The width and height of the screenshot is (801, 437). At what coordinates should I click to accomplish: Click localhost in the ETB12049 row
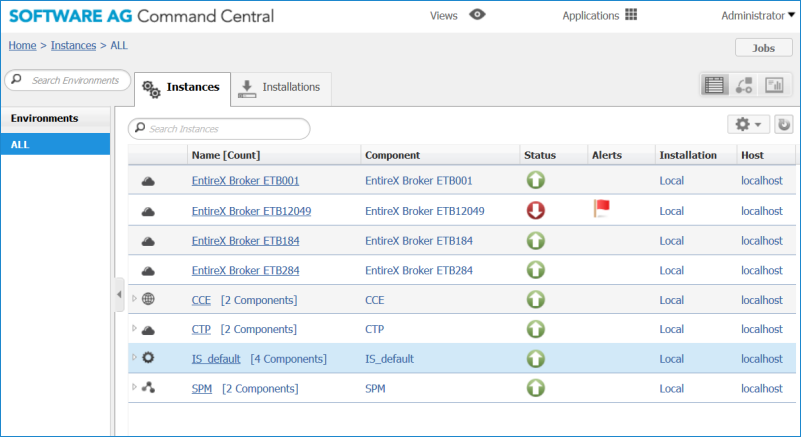pos(762,211)
